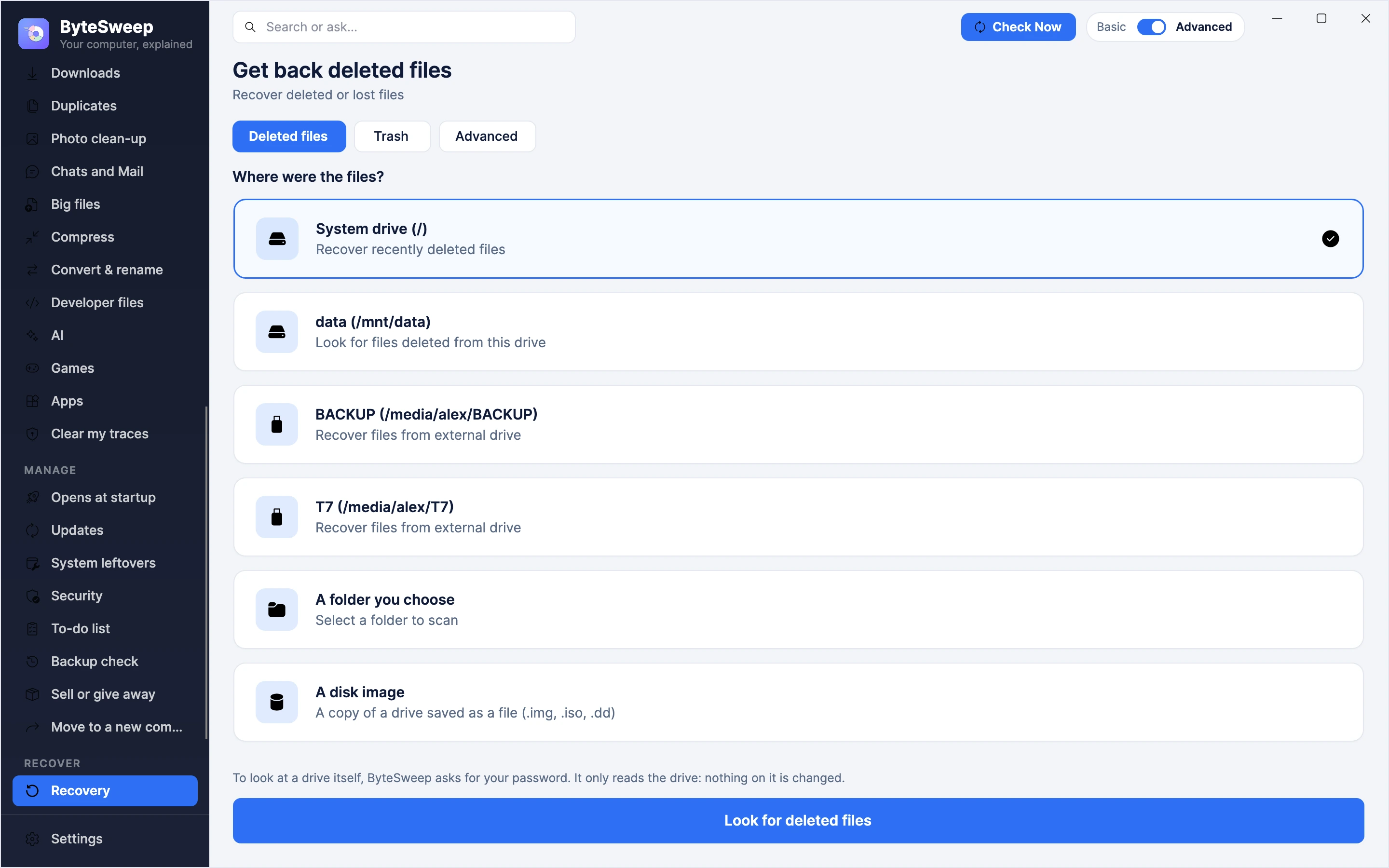Click the Search or ask field
1389x868 pixels.
pyautogui.click(x=404, y=27)
